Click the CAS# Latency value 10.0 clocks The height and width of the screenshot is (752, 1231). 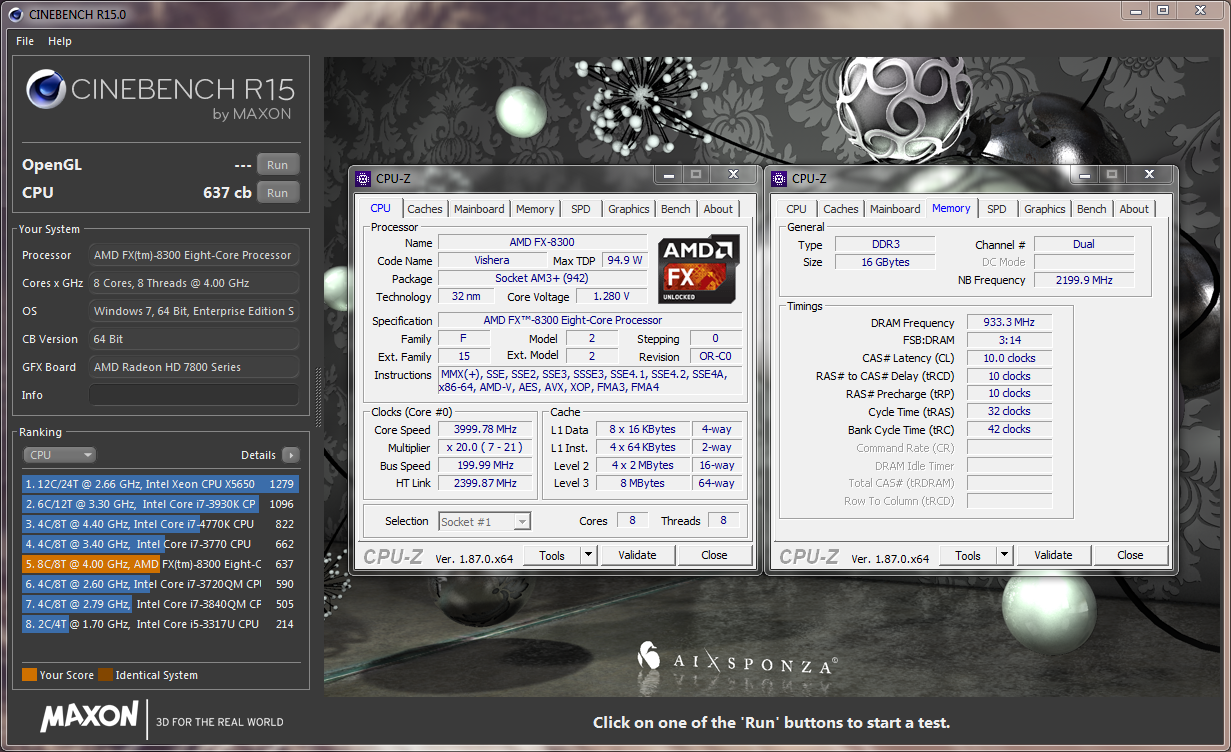[1010, 358]
